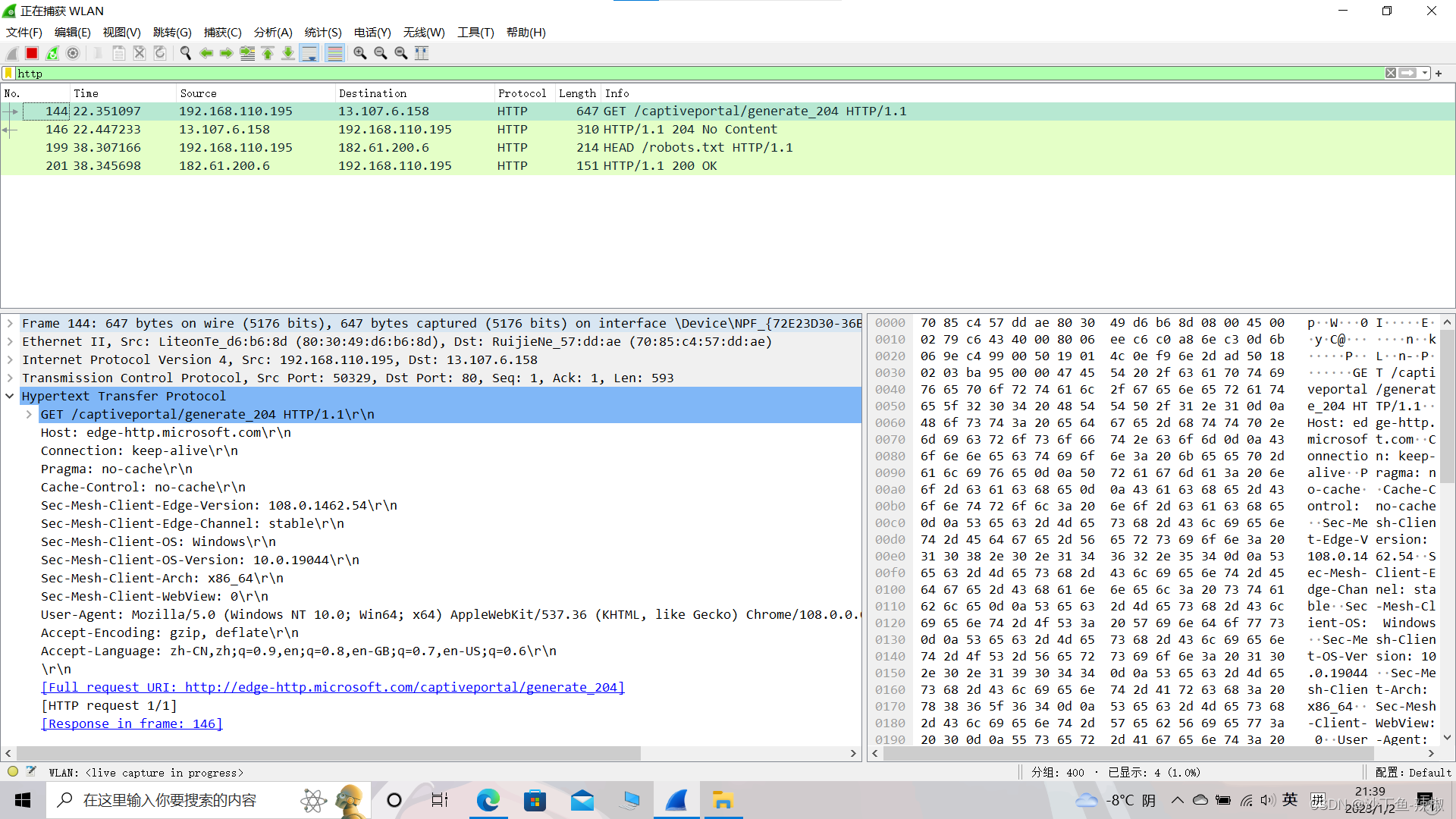Jump to the first packet icon
The height and width of the screenshot is (819, 1456).
pyautogui.click(x=268, y=53)
